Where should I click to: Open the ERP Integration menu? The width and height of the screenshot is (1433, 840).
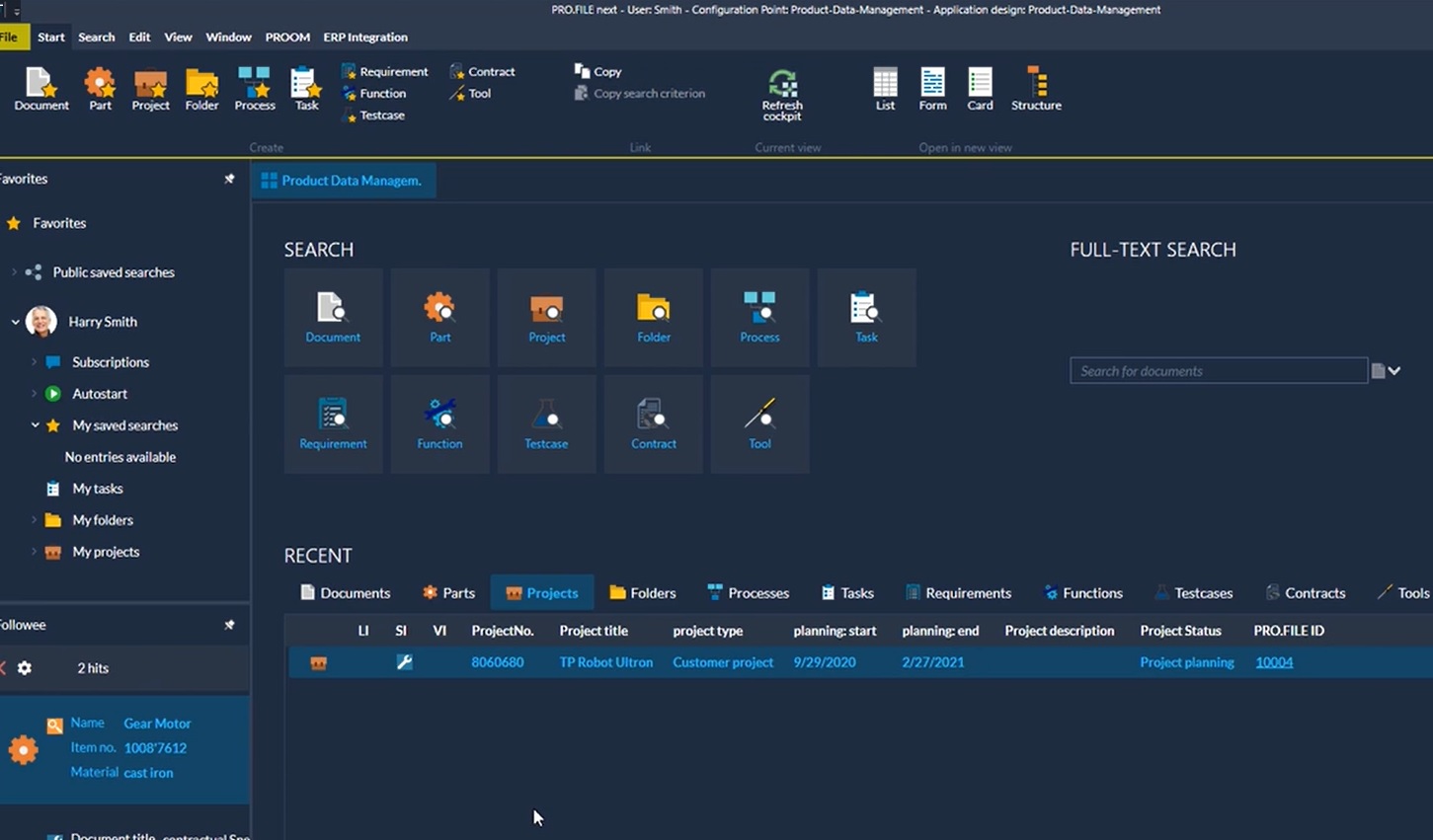click(x=364, y=37)
